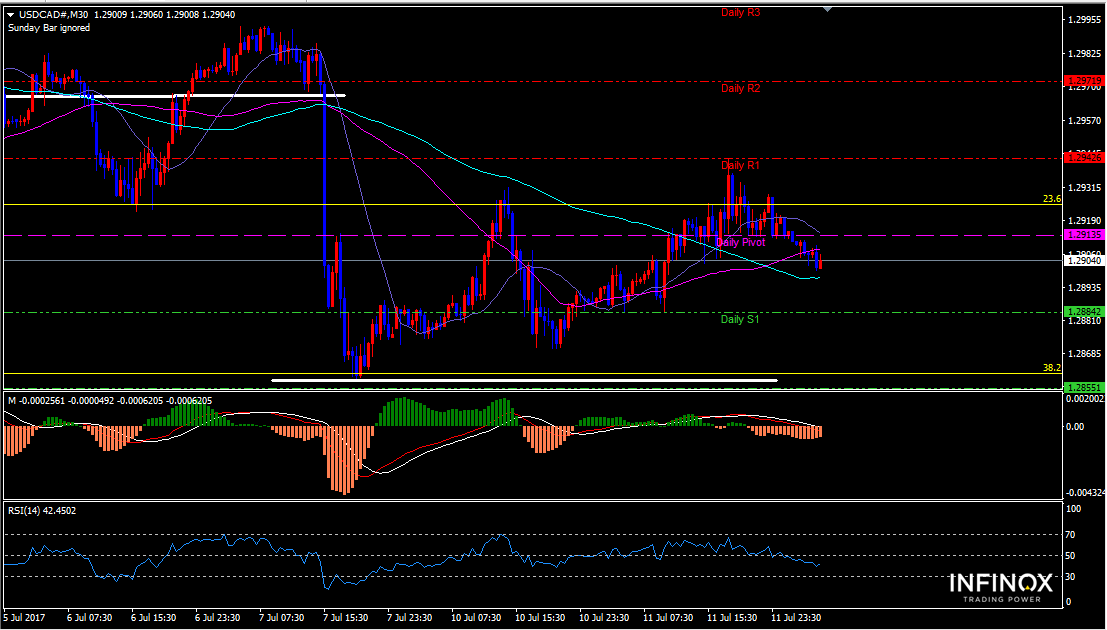Click the 1.29570 price scale value
1107x630 pixels.
1085,121
